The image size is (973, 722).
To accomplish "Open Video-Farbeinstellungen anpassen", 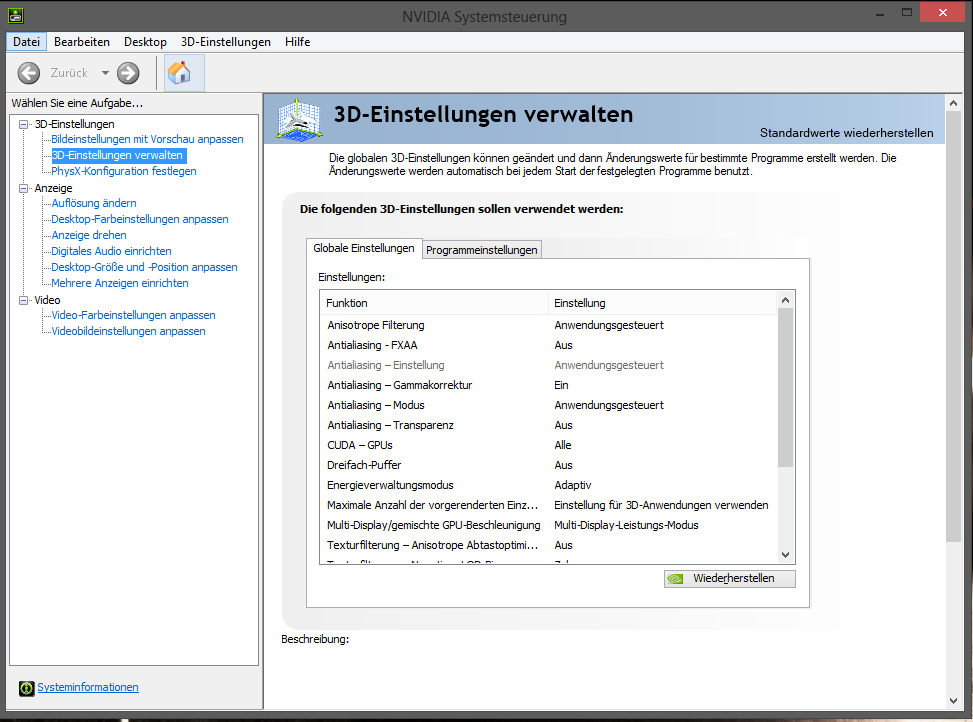I will click(133, 315).
